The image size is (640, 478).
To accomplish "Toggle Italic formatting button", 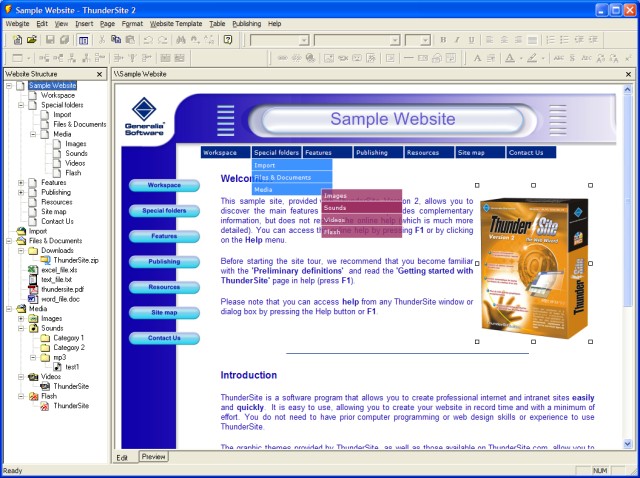I will 457,40.
